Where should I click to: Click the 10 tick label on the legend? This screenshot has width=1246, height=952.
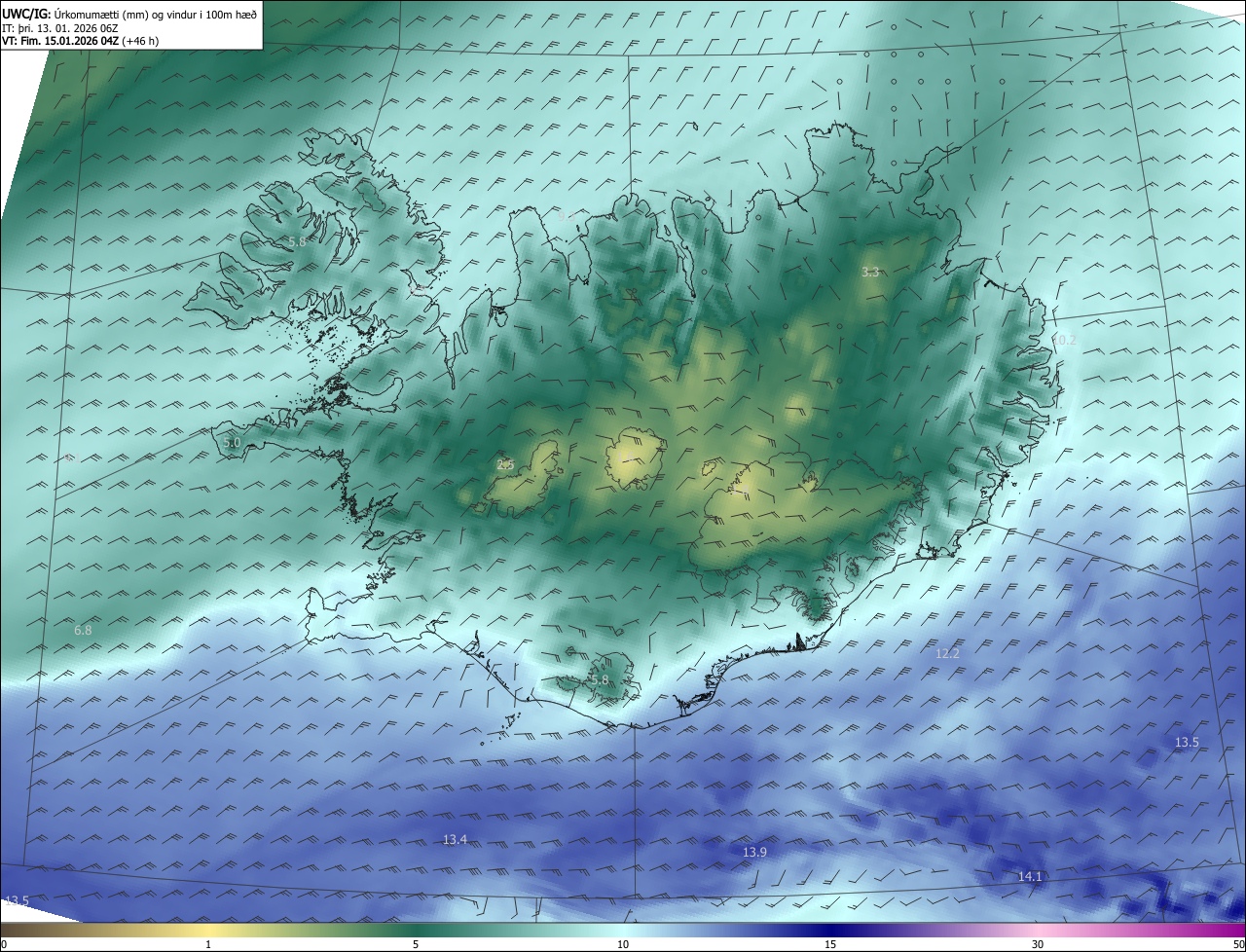pos(623,944)
